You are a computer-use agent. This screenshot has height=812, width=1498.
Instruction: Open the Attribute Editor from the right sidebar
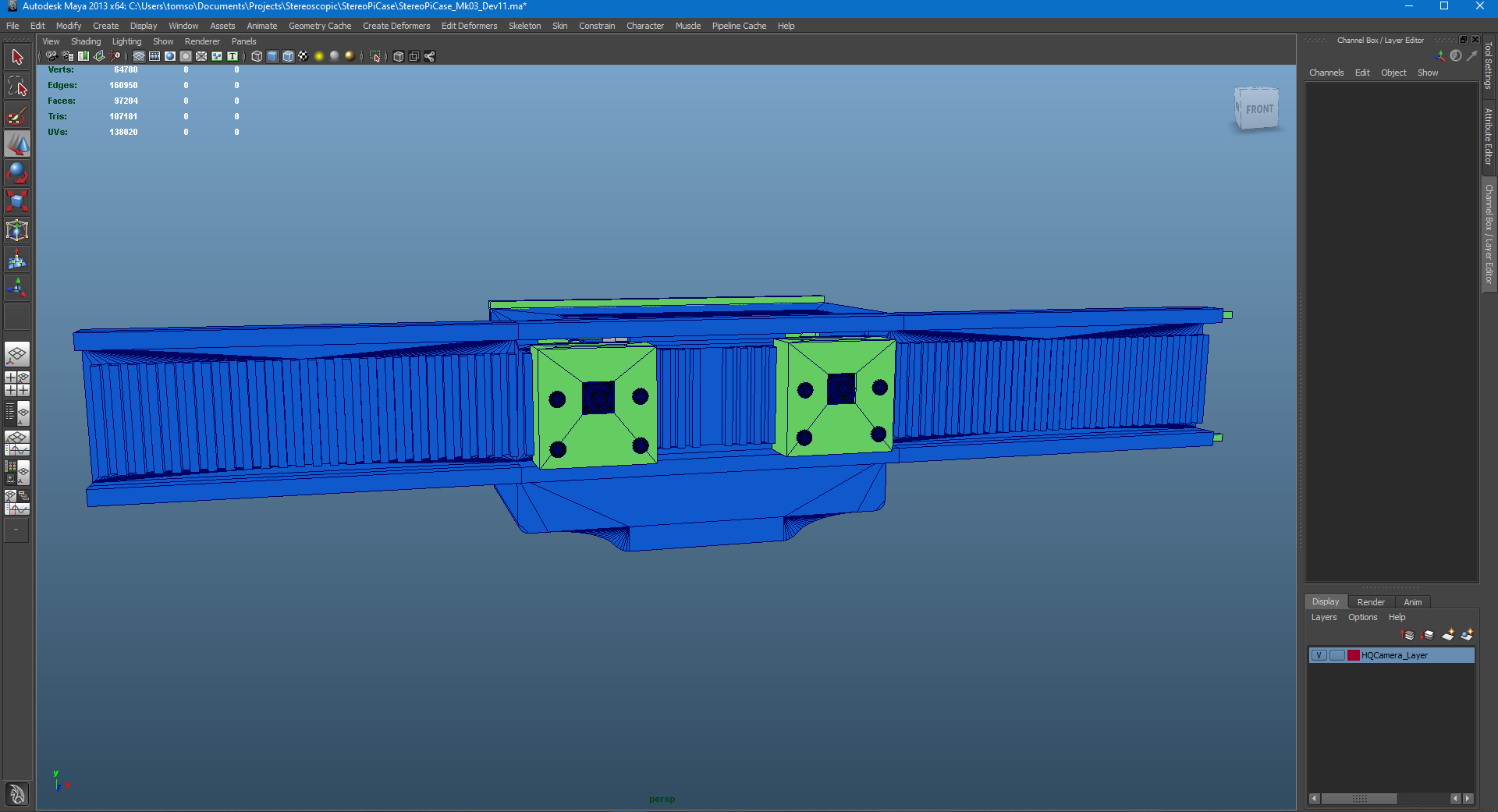1490,137
